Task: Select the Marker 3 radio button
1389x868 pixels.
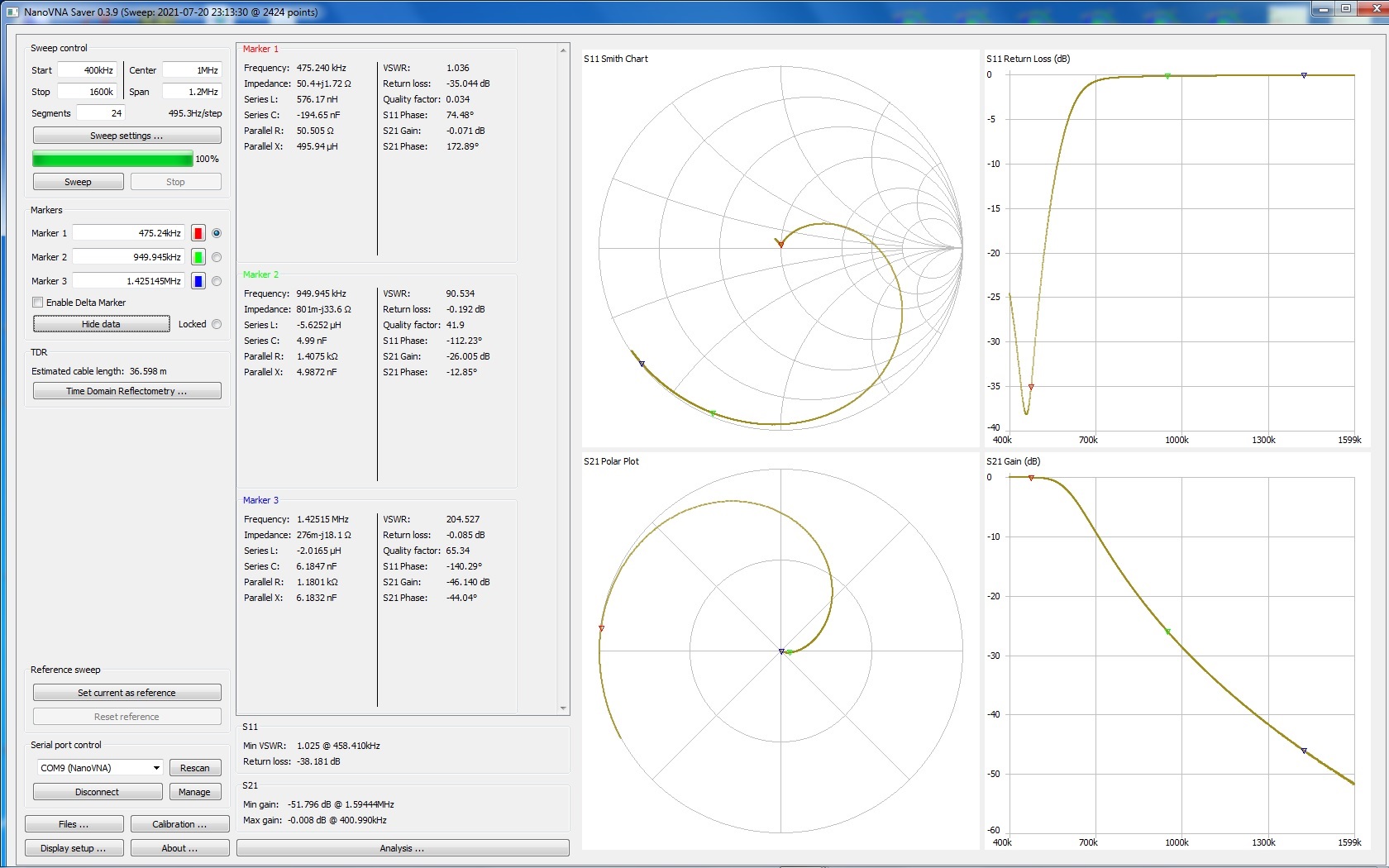Action: click(217, 281)
